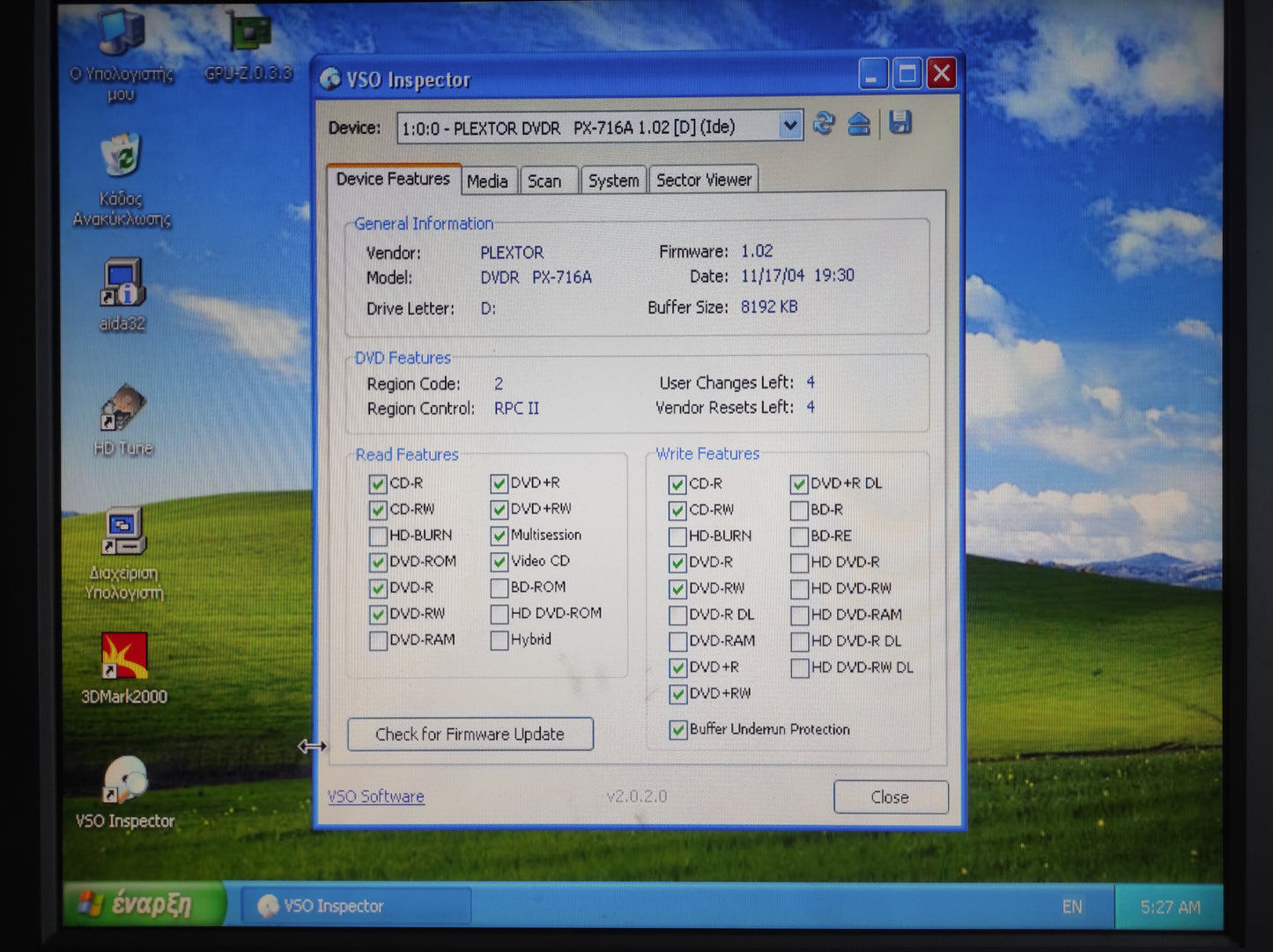Viewport: 1273px width, 952px height.
Task: Disable Buffer Underrun Protection
Action: coord(677,729)
